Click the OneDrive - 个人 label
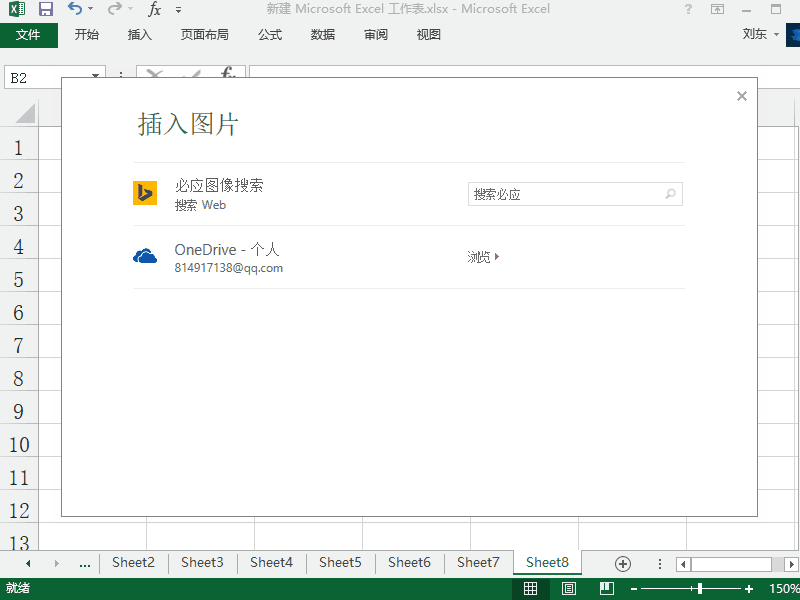 (227, 249)
